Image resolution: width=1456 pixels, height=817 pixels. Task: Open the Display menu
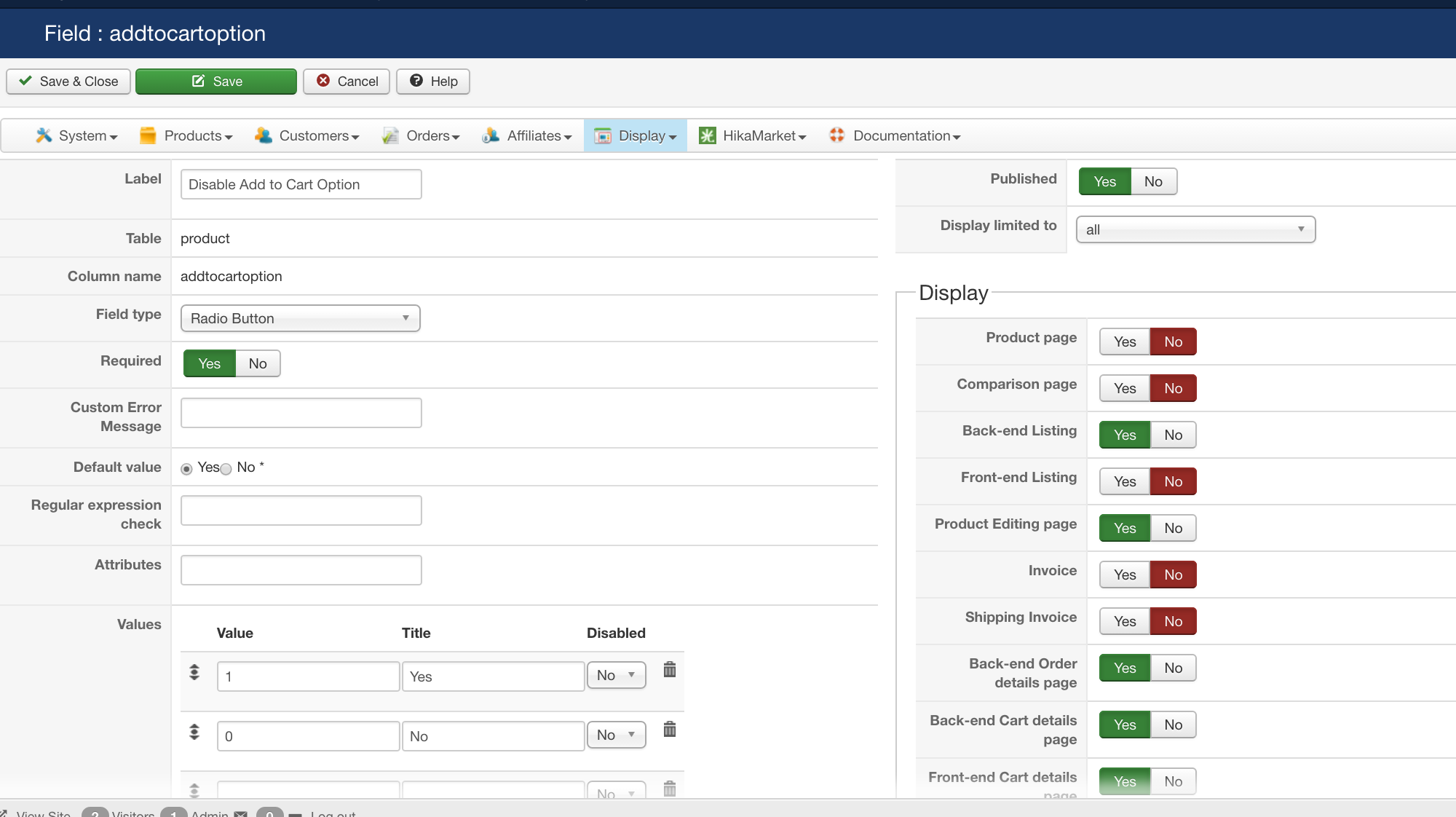(x=636, y=135)
